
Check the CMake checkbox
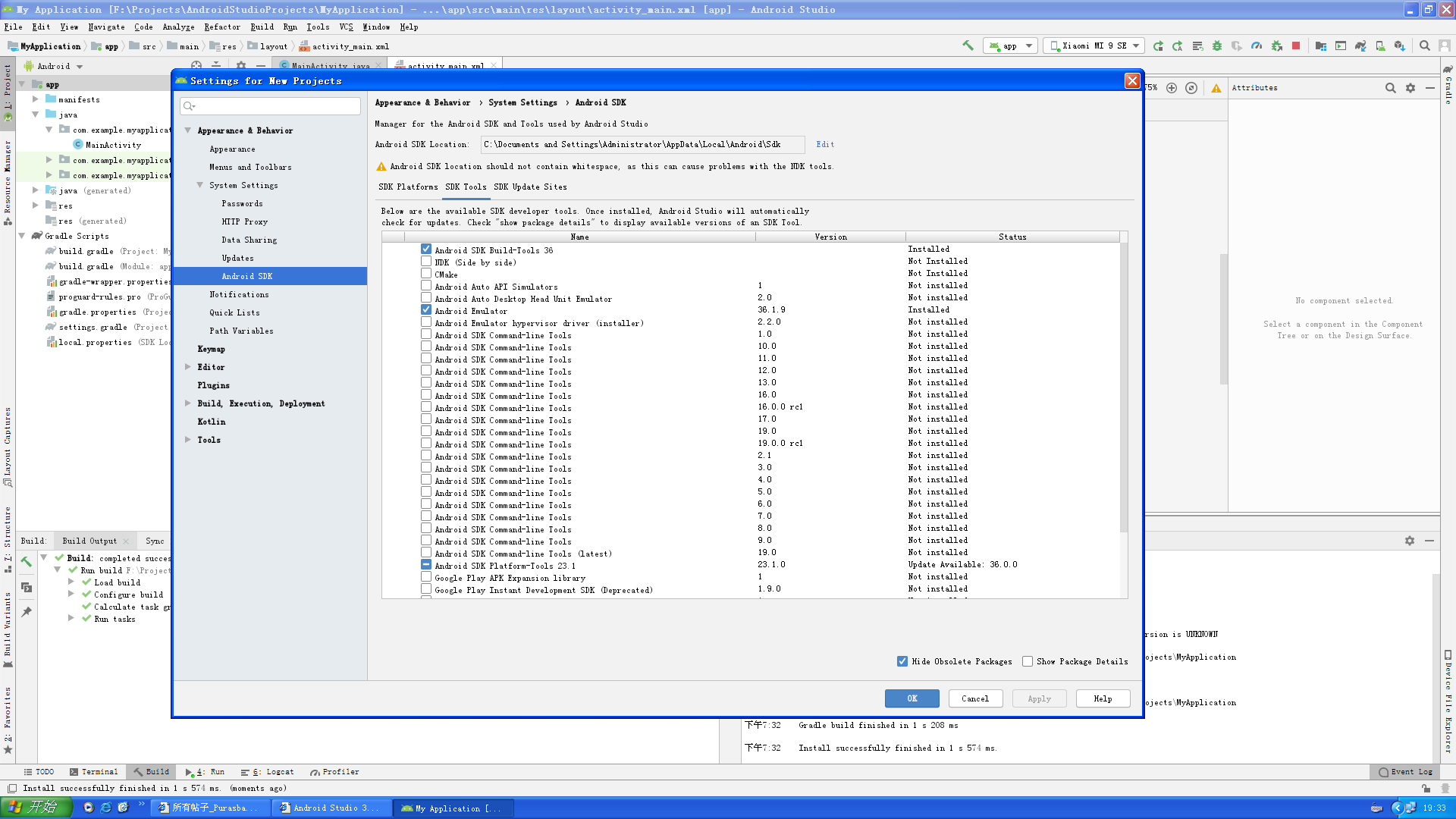click(x=426, y=274)
